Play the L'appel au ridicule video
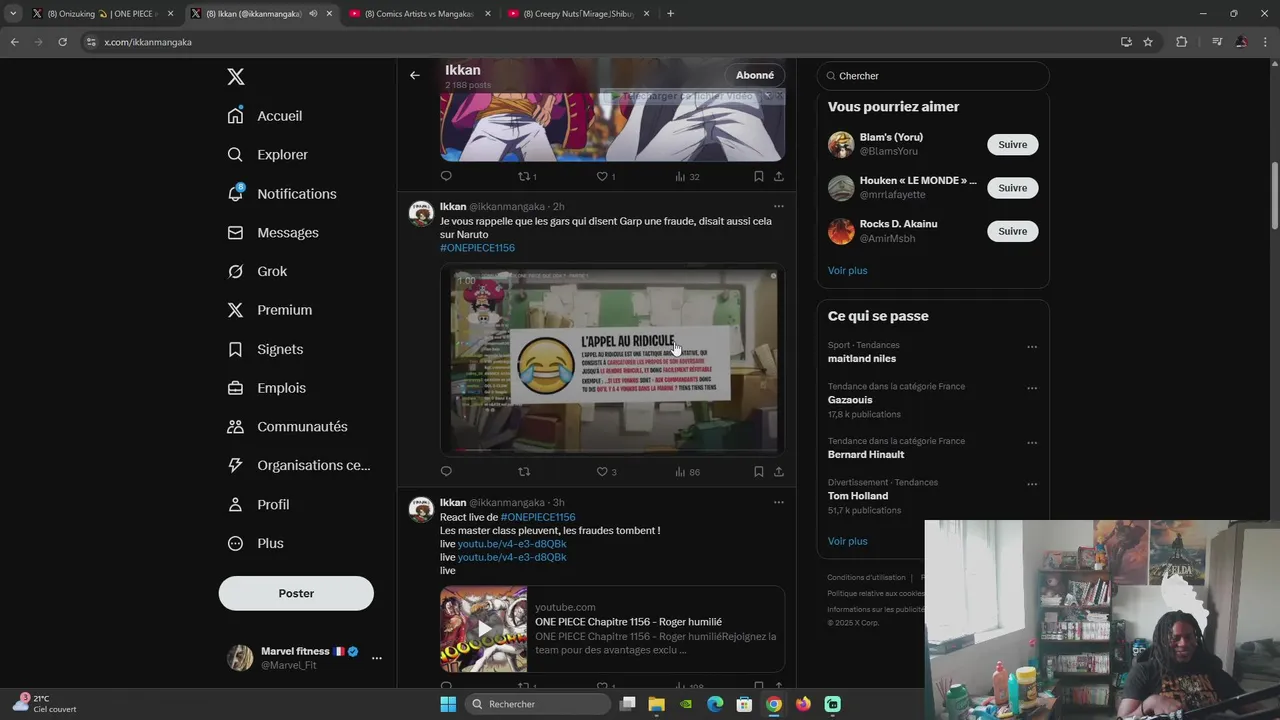The width and height of the screenshot is (1280, 720). (612, 360)
